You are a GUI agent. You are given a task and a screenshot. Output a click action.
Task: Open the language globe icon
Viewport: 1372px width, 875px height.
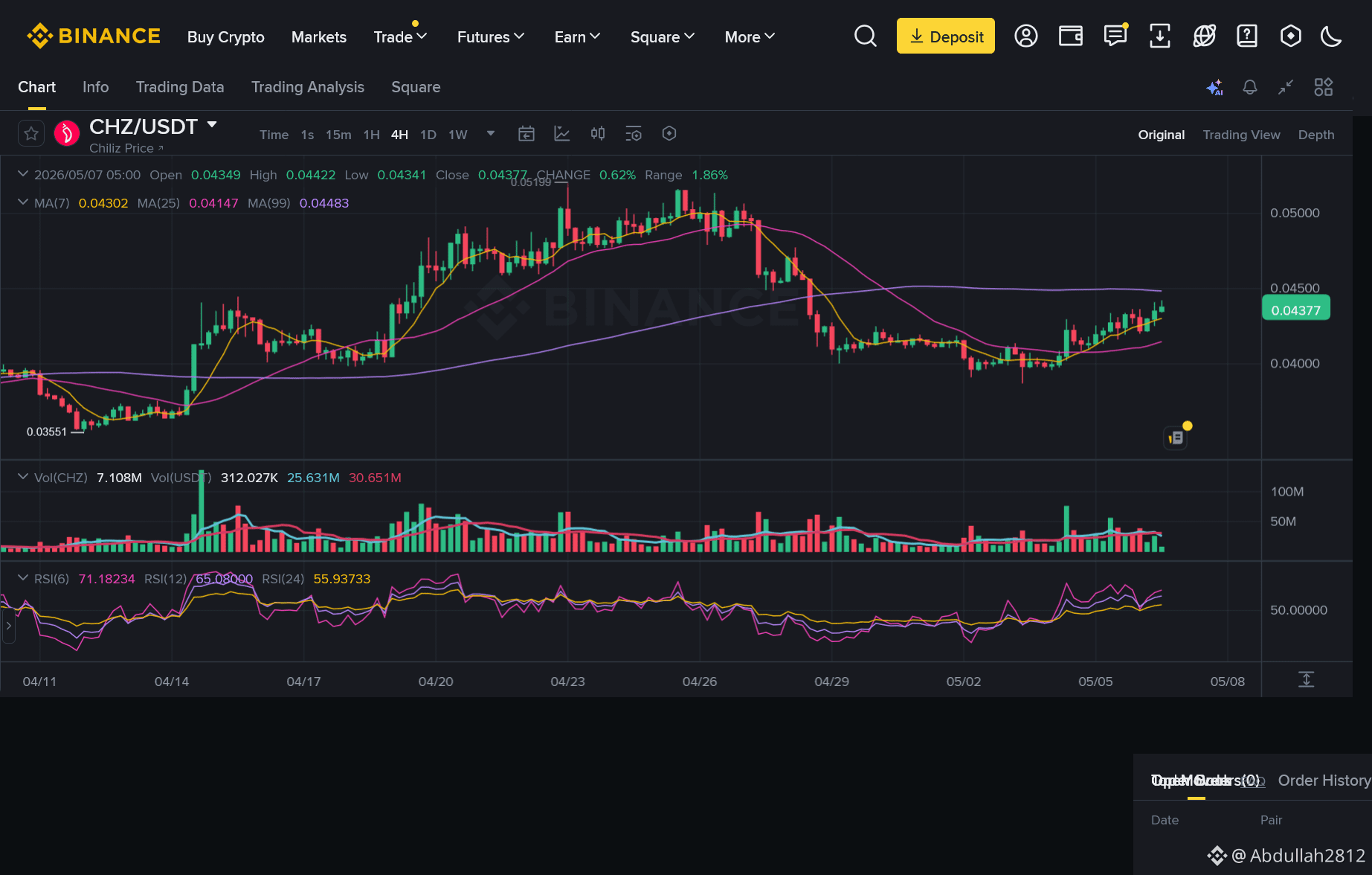pyautogui.click(x=1204, y=36)
